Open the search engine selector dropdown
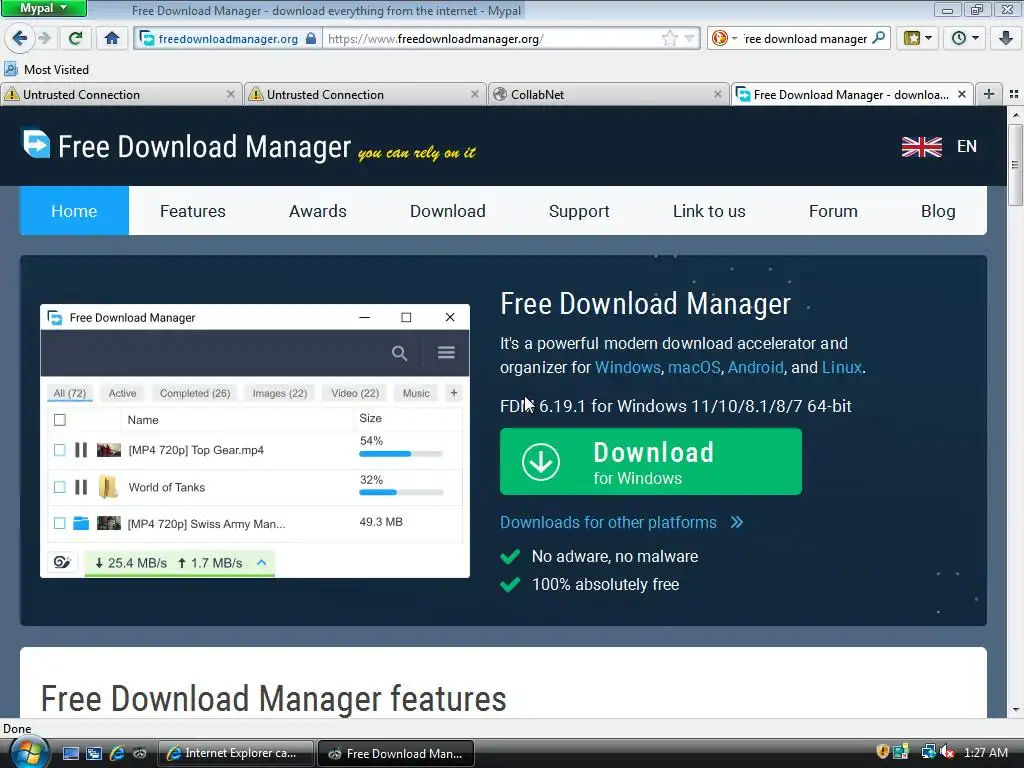This screenshot has height=768, width=1024. click(x=724, y=39)
